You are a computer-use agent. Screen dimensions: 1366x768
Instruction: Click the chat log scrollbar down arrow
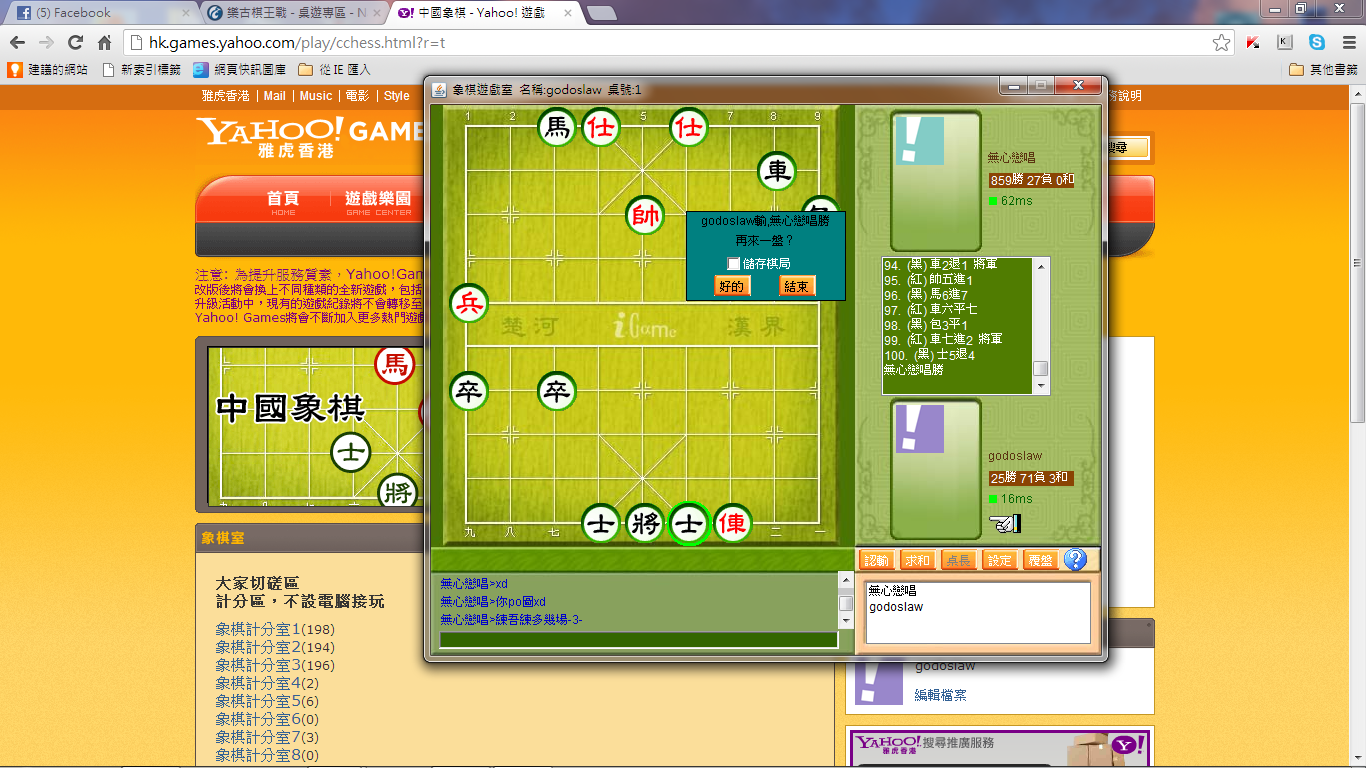[846, 621]
